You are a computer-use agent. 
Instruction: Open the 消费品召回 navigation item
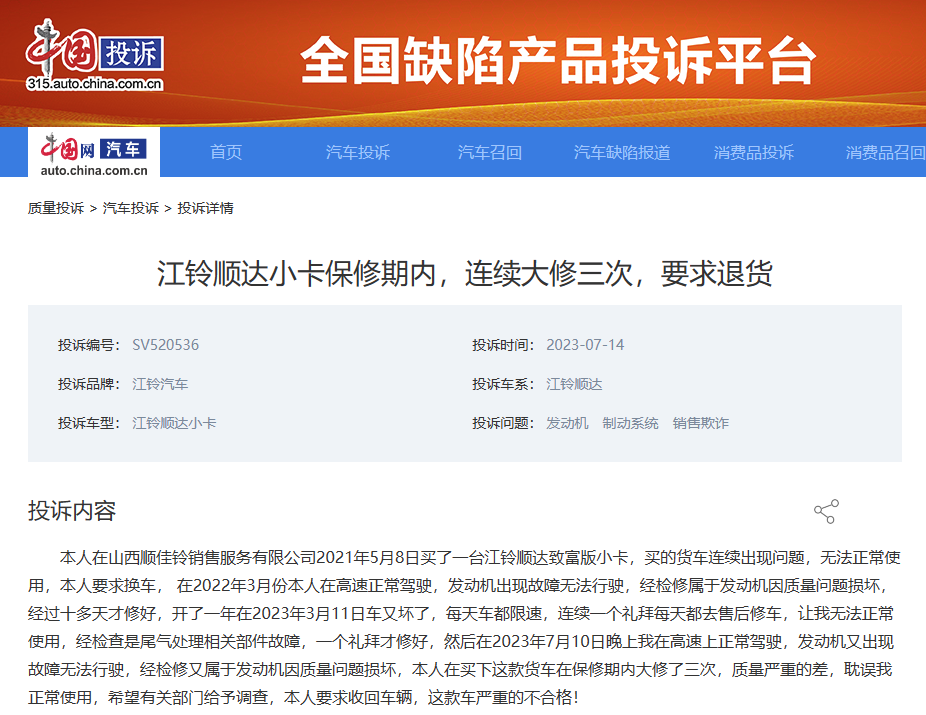885,152
